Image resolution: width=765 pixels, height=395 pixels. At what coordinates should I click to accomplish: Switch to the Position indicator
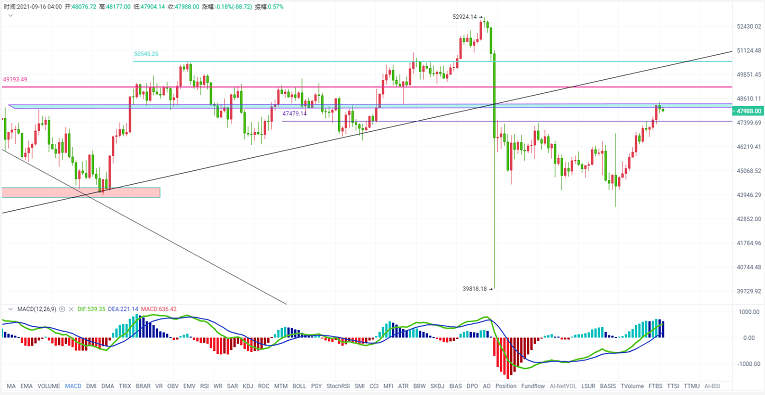(506, 386)
